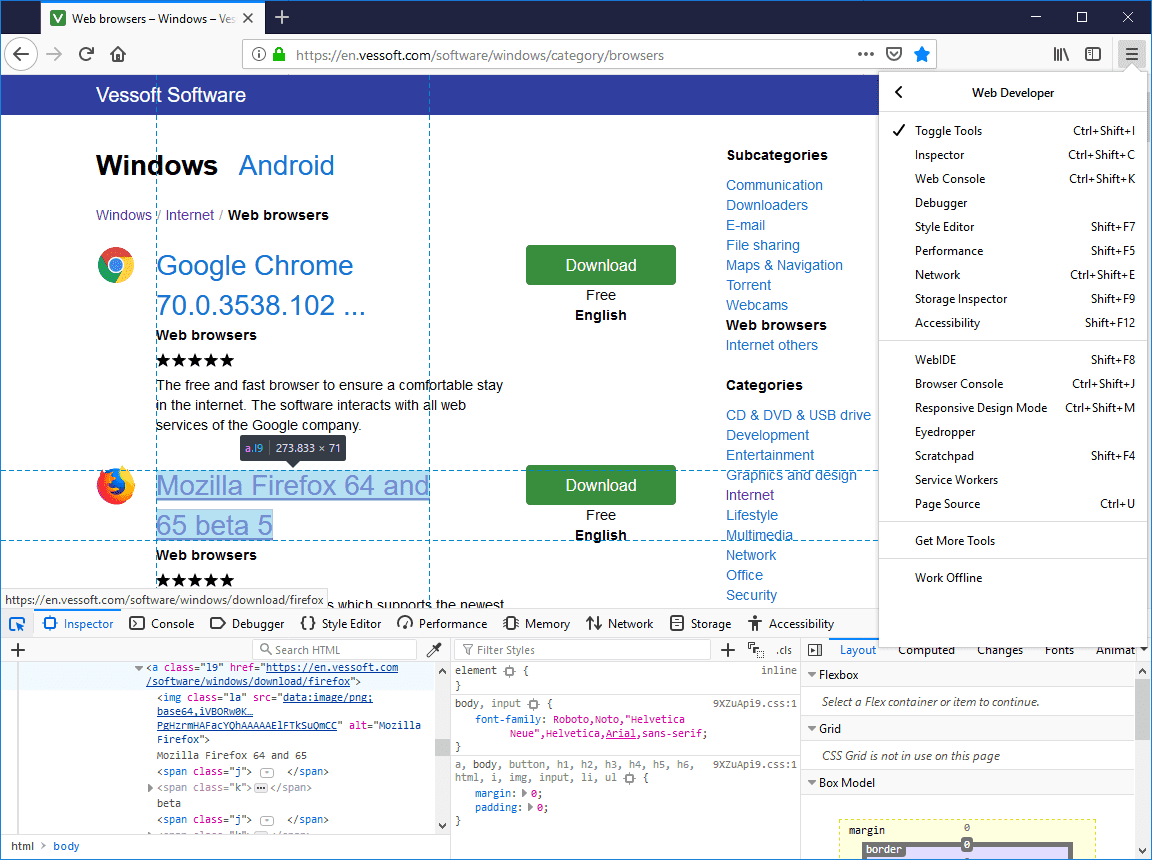Image resolution: width=1152 pixels, height=860 pixels.
Task: Choose Web Console in the Web Developer menu
Action: point(1013,179)
